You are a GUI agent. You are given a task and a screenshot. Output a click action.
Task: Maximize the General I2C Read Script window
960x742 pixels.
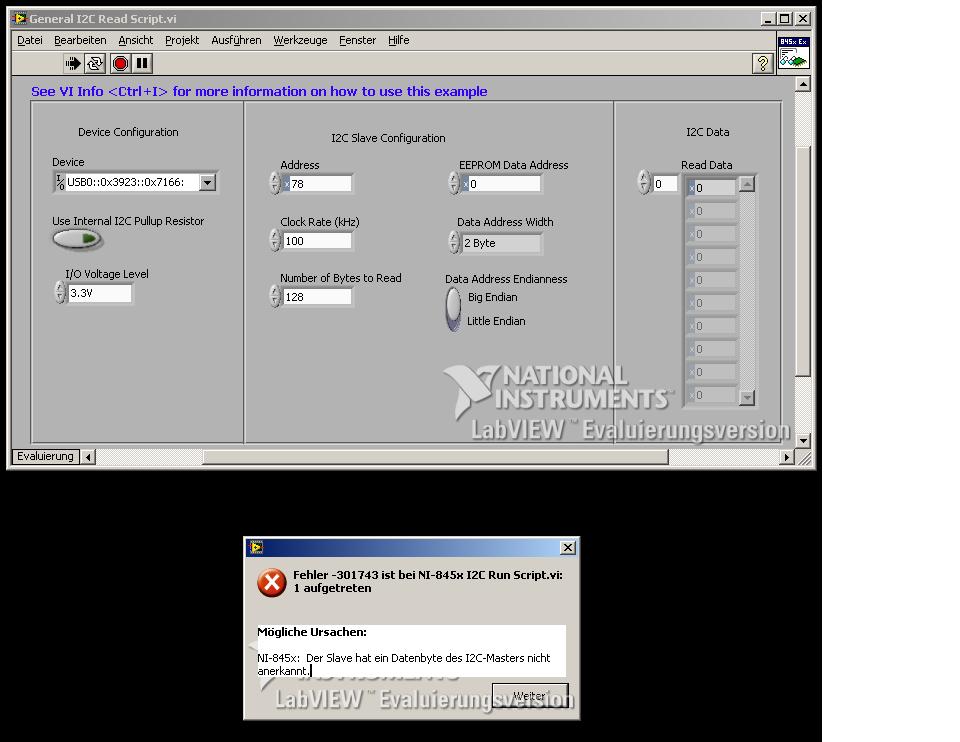point(785,19)
